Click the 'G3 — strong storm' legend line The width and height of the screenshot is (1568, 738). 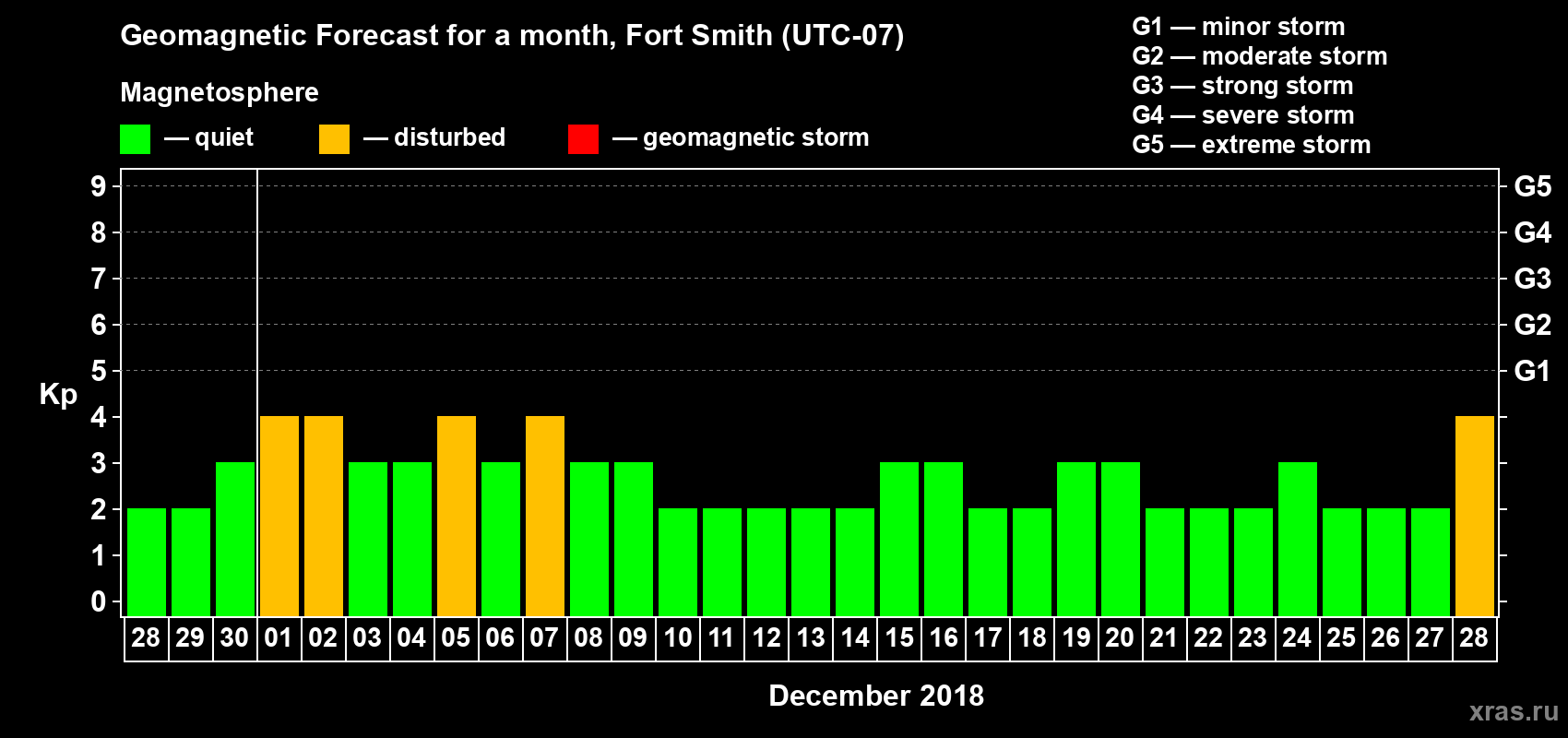(1242, 86)
